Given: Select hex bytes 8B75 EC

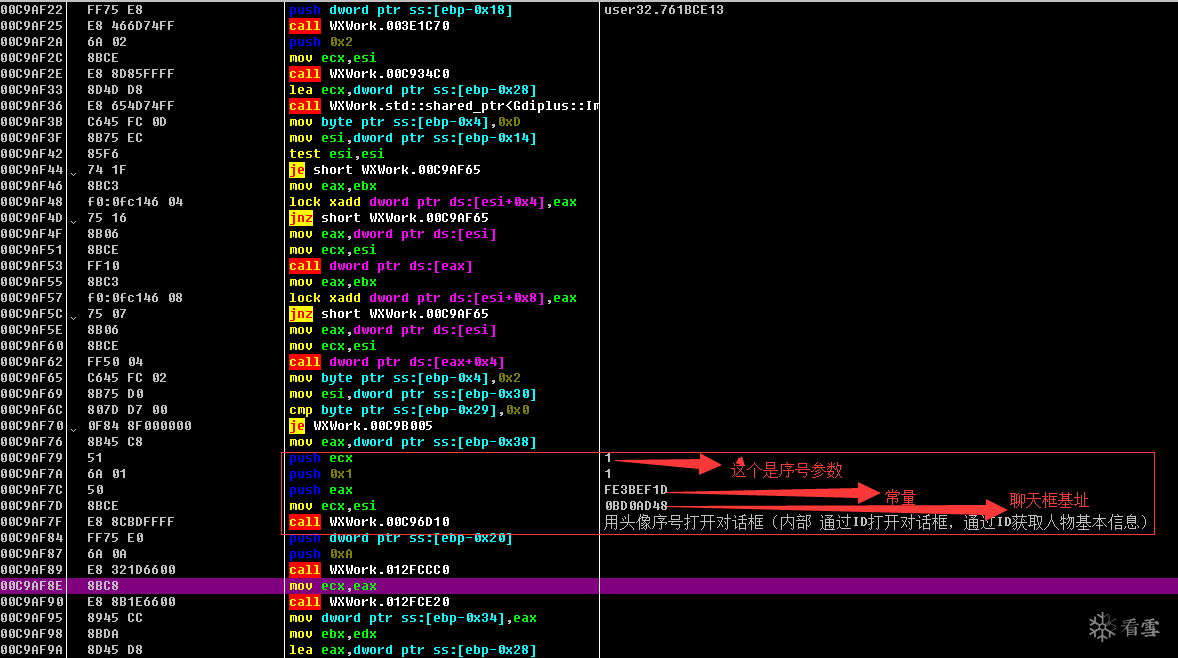Looking at the screenshot, I should point(115,137).
